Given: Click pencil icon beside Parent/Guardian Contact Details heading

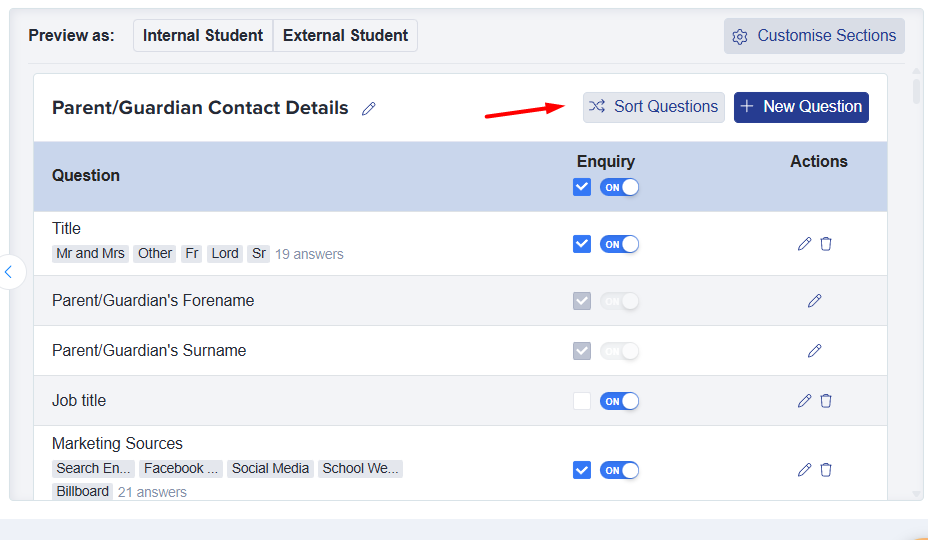Looking at the screenshot, I should point(369,109).
